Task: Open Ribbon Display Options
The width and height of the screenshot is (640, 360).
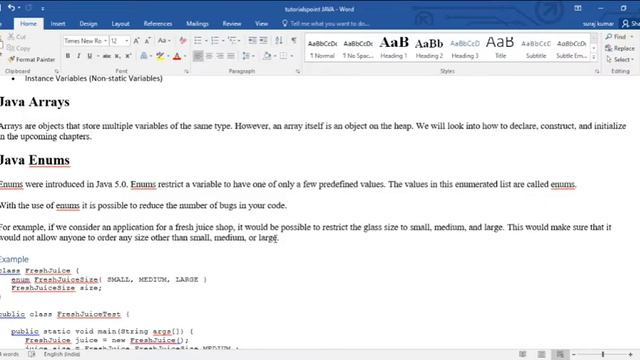Action: click(x=578, y=8)
